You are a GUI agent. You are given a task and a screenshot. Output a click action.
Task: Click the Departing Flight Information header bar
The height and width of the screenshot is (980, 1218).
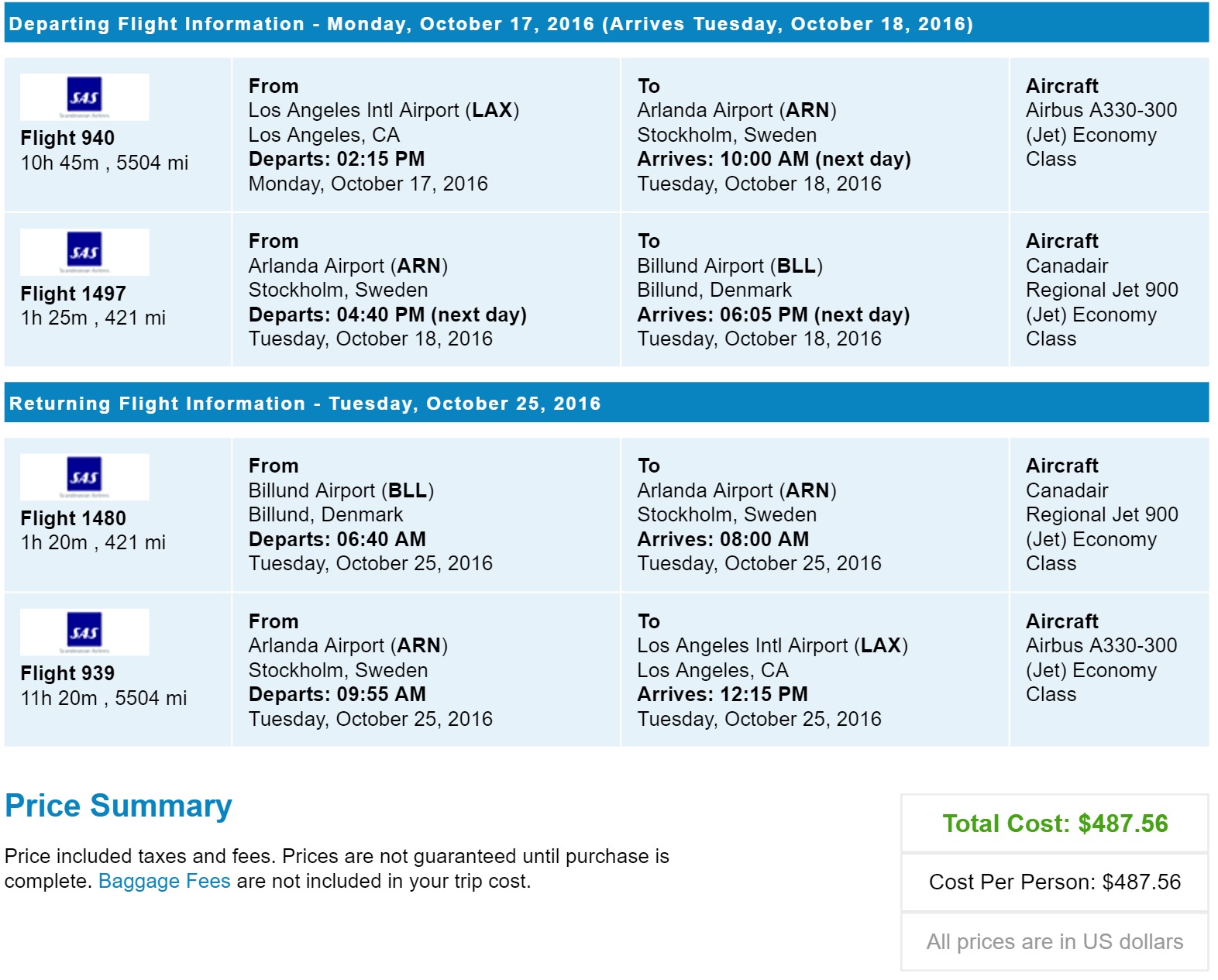point(607,23)
